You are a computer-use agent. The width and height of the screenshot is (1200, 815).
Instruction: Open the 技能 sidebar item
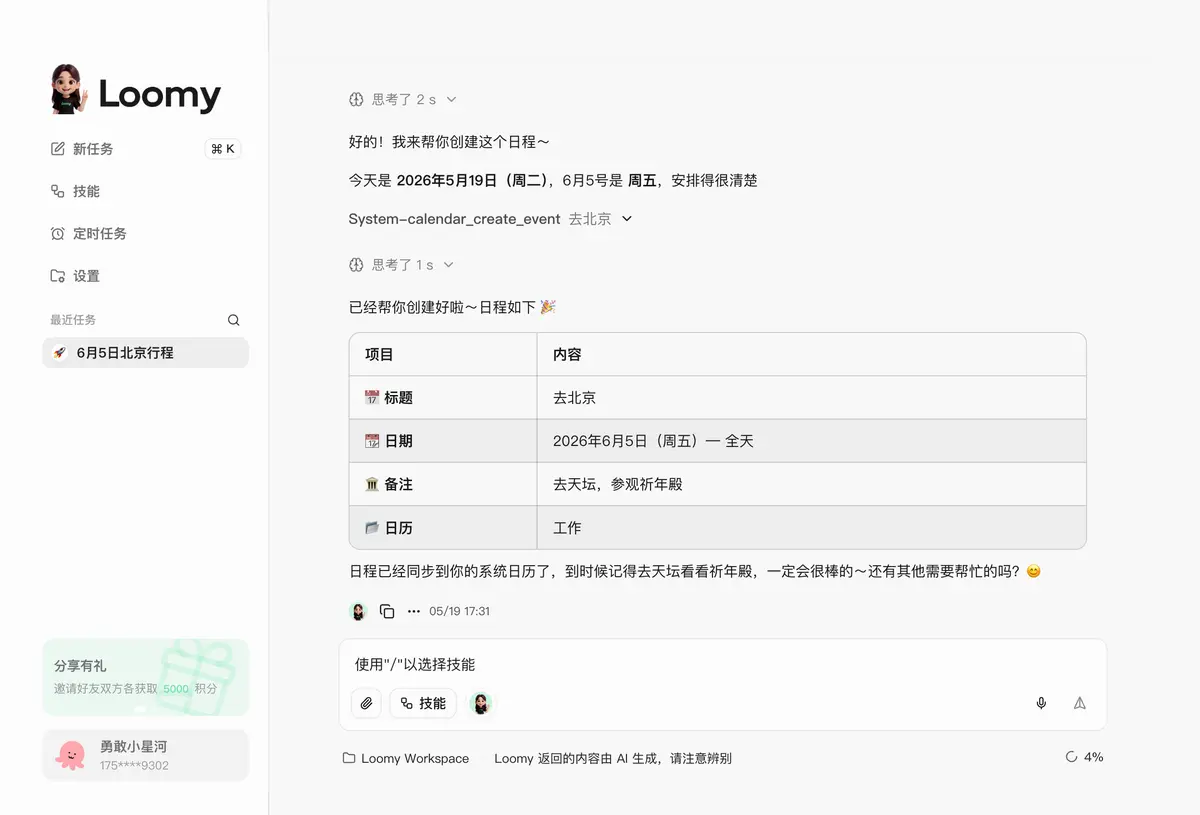click(75, 191)
